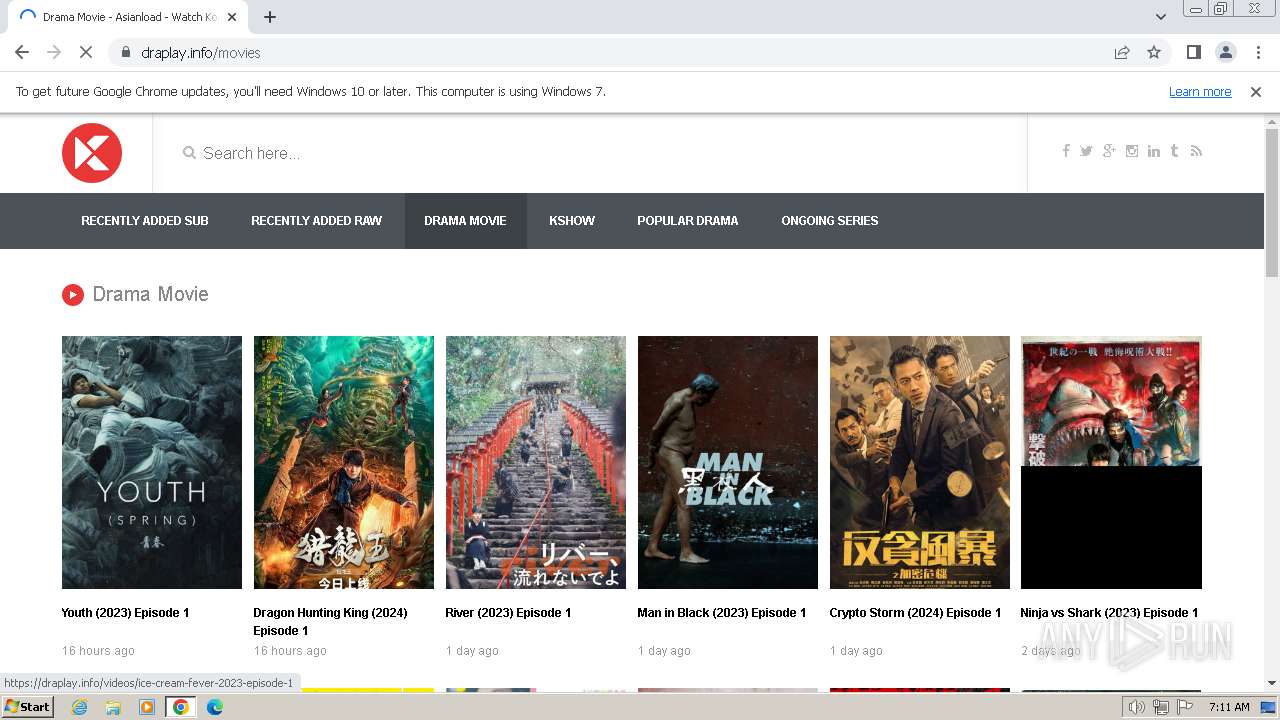
Task: Click the scrollbar down arrow
Action: tap(1272, 683)
